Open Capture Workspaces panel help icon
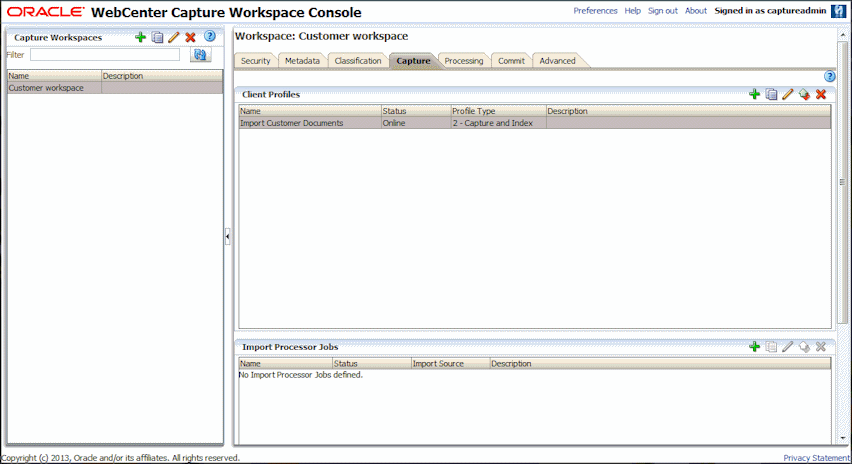Screen dimensions: 852x464 (210, 36)
